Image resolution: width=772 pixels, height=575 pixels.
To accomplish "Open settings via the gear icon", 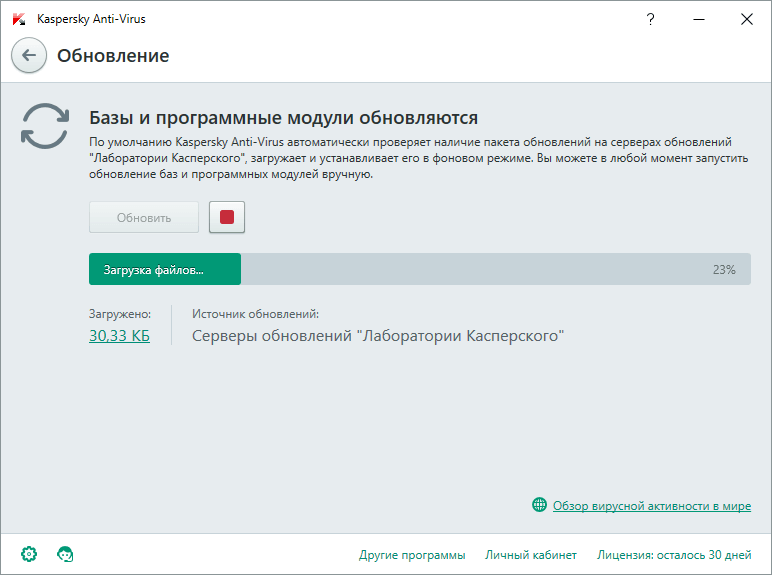I will coord(29,554).
